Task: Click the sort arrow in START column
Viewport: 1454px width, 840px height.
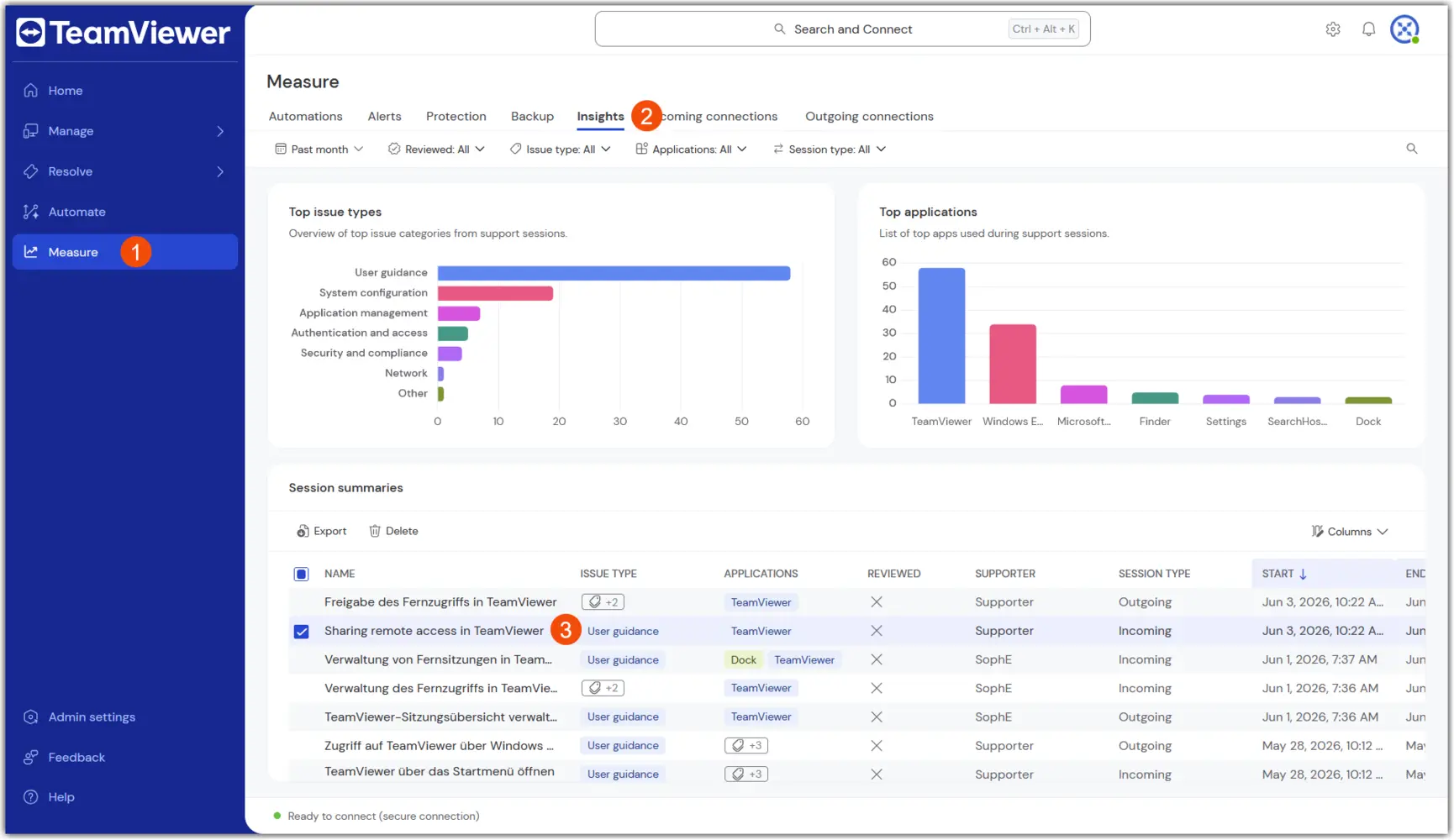Action: [x=1304, y=574]
